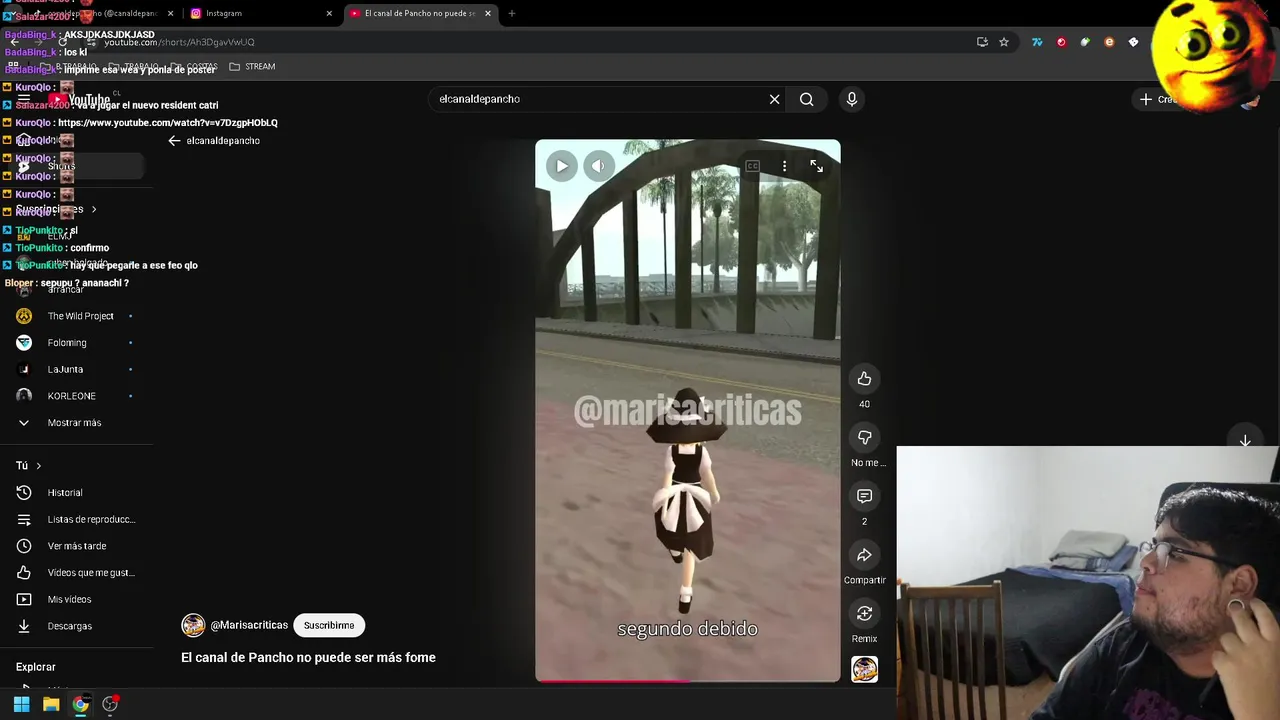
Task: Open the @Marisacriticas channel link
Action: [x=249, y=625]
